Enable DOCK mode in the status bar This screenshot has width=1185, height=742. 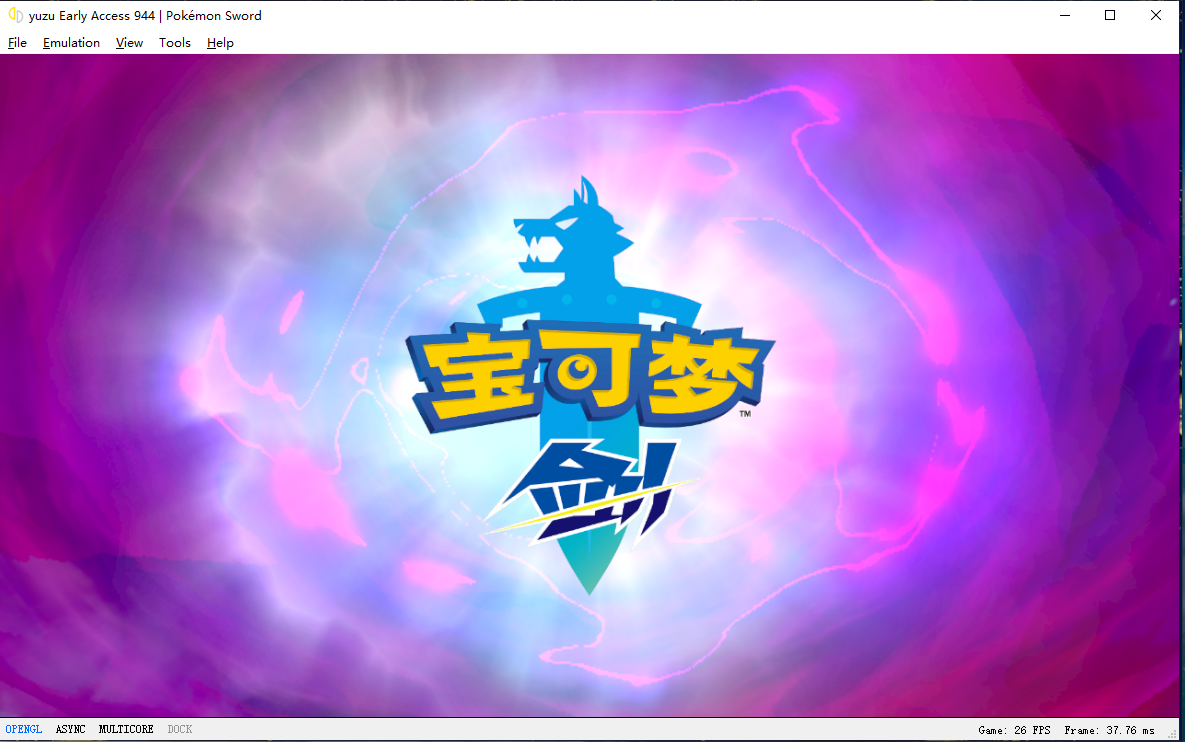click(179, 730)
